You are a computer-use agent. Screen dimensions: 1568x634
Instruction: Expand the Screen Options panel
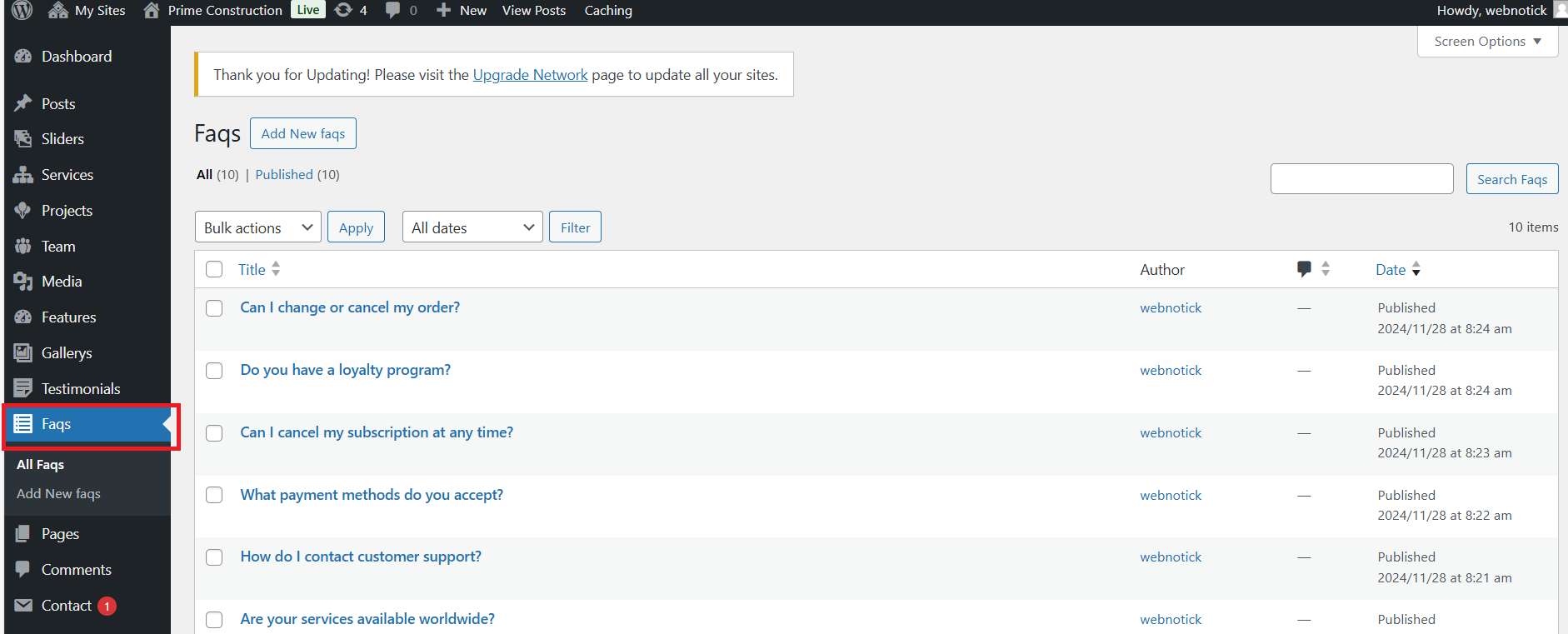(1487, 42)
